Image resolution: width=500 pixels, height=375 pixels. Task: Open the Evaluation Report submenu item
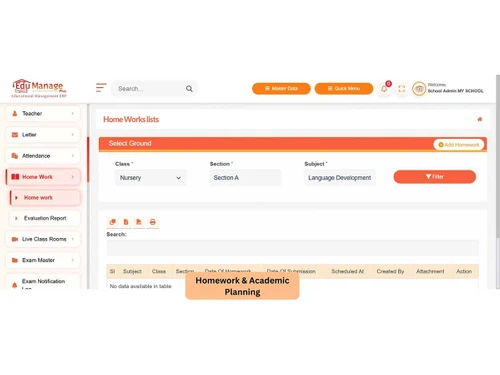pyautogui.click(x=45, y=218)
